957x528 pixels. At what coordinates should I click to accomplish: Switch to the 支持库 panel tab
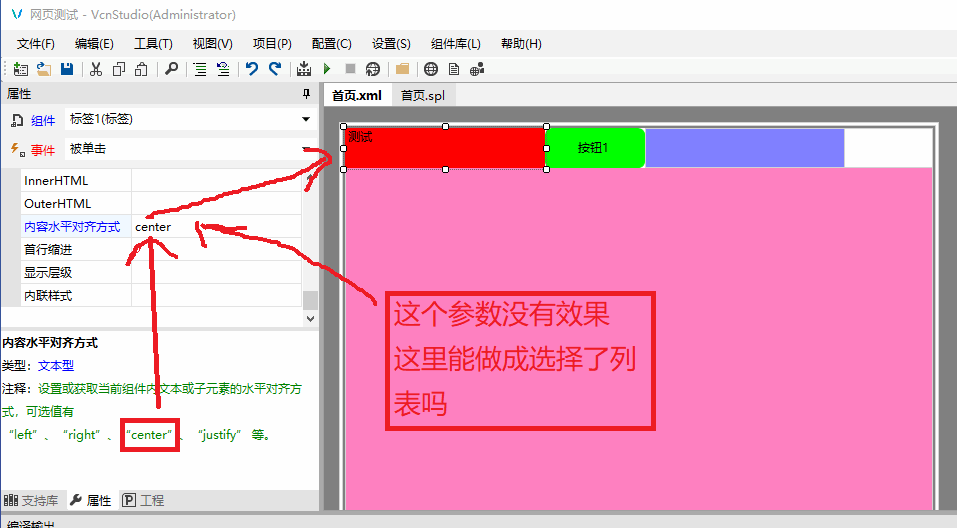click(x=32, y=500)
